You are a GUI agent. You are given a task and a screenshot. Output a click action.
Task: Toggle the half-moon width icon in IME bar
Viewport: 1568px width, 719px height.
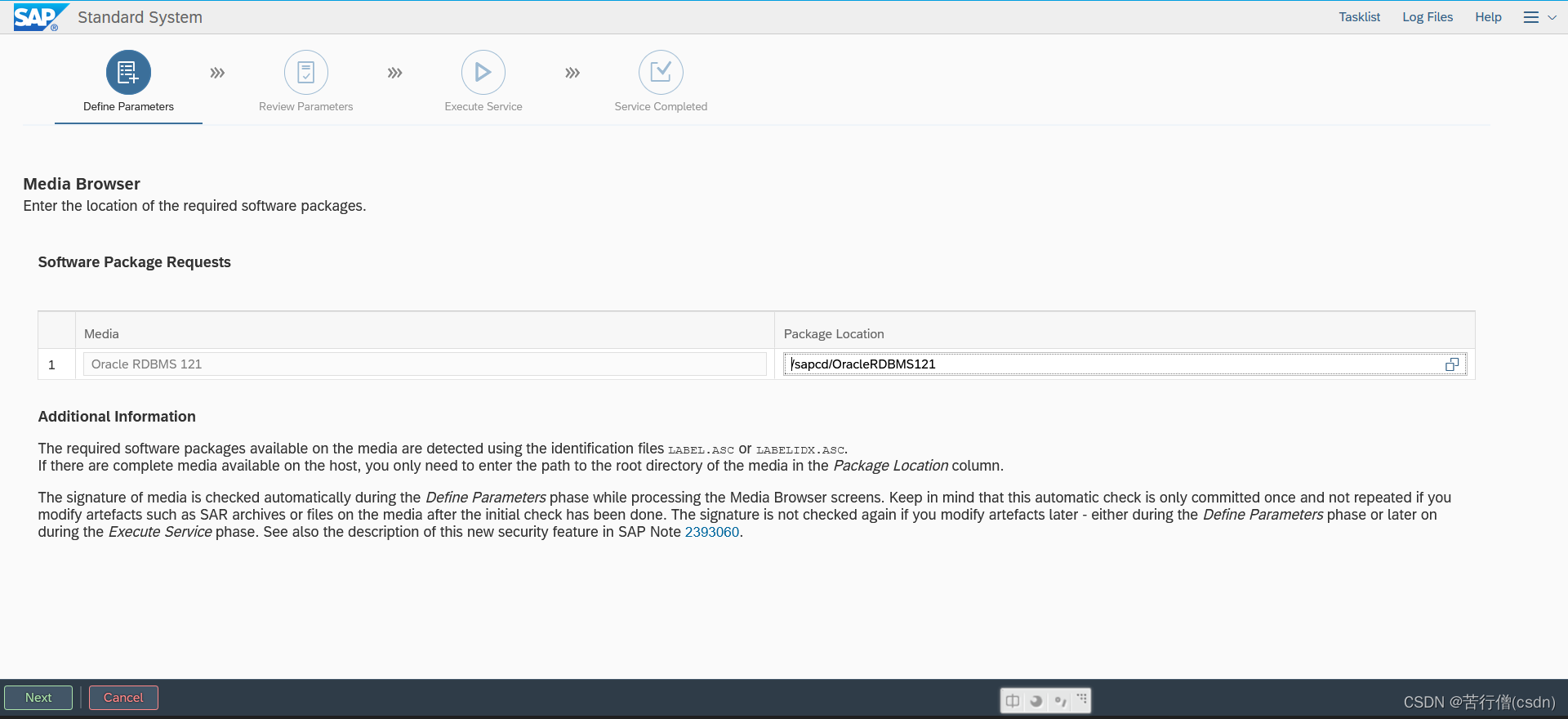click(1036, 701)
